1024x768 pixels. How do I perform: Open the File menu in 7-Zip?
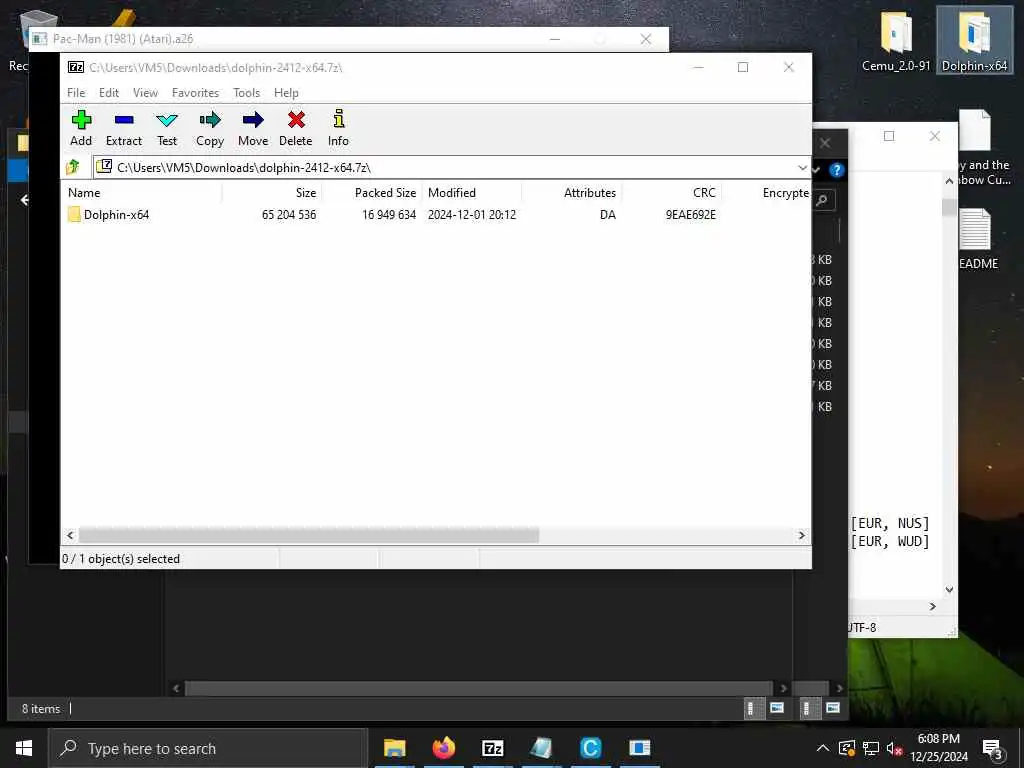(x=76, y=93)
